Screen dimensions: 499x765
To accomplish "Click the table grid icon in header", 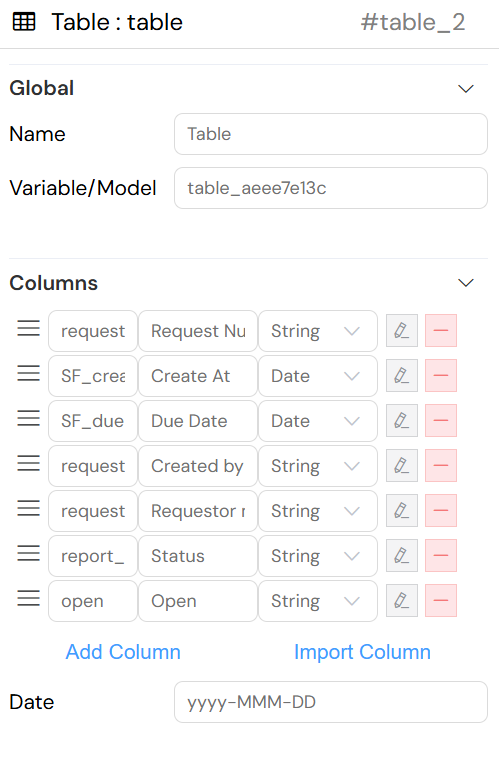I will [x=24, y=22].
